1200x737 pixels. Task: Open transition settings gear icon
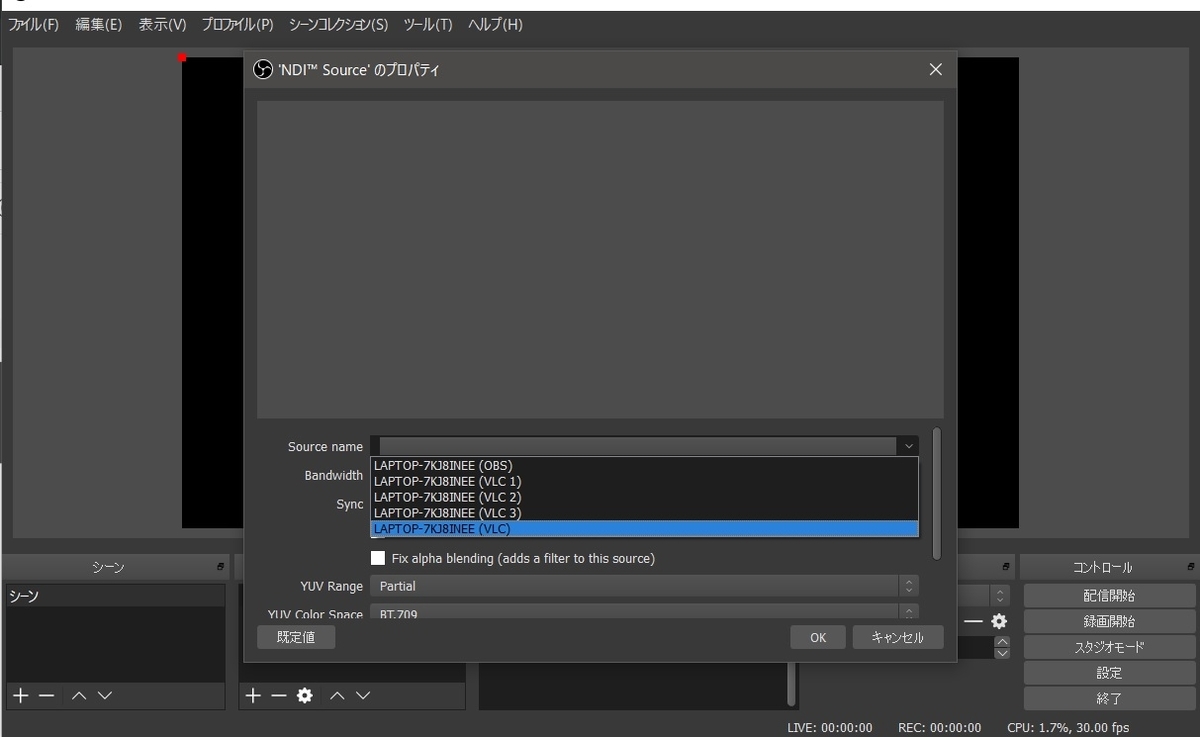pyautogui.click(x=999, y=621)
